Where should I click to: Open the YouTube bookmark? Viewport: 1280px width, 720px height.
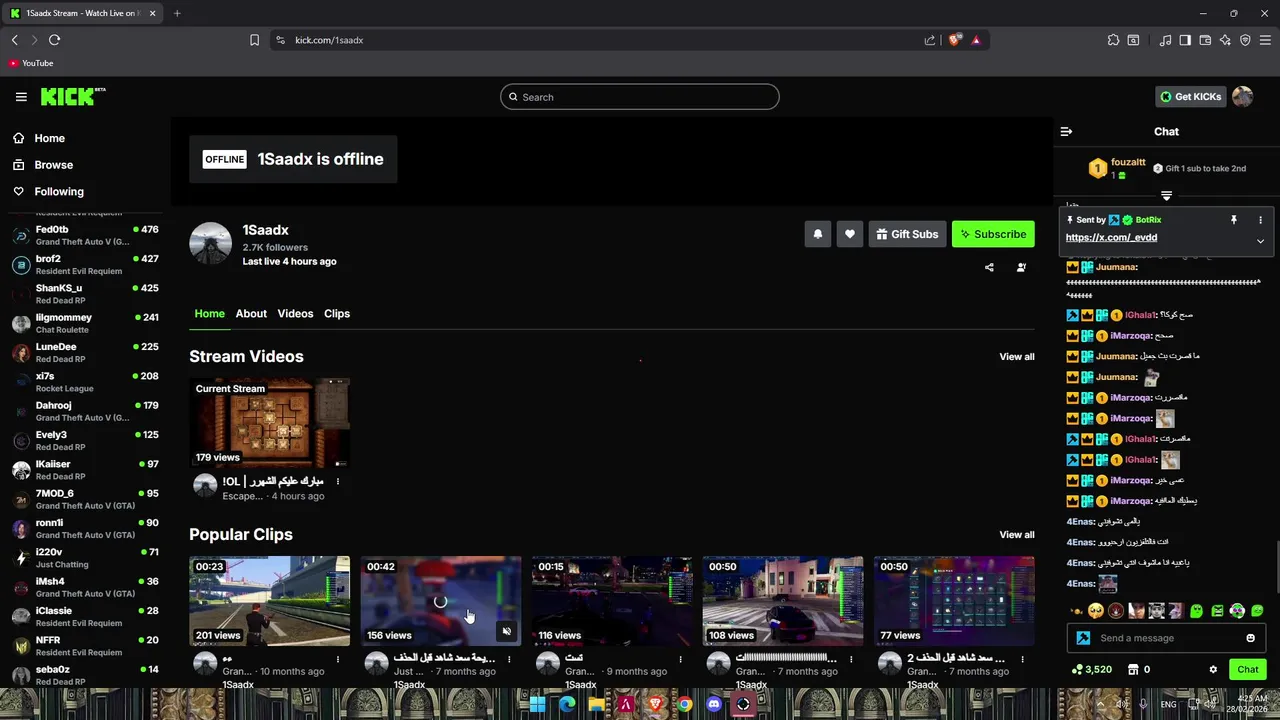click(x=30, y=63)
